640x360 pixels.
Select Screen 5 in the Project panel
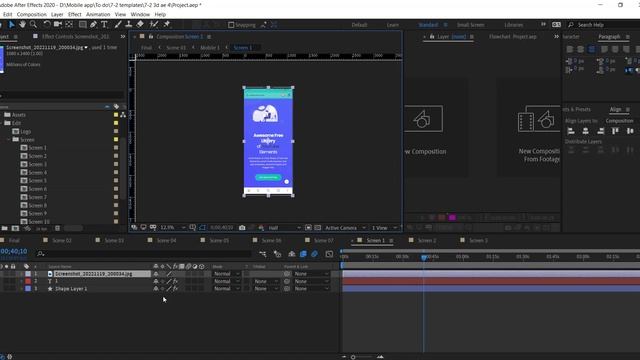[x=38, y=181]
